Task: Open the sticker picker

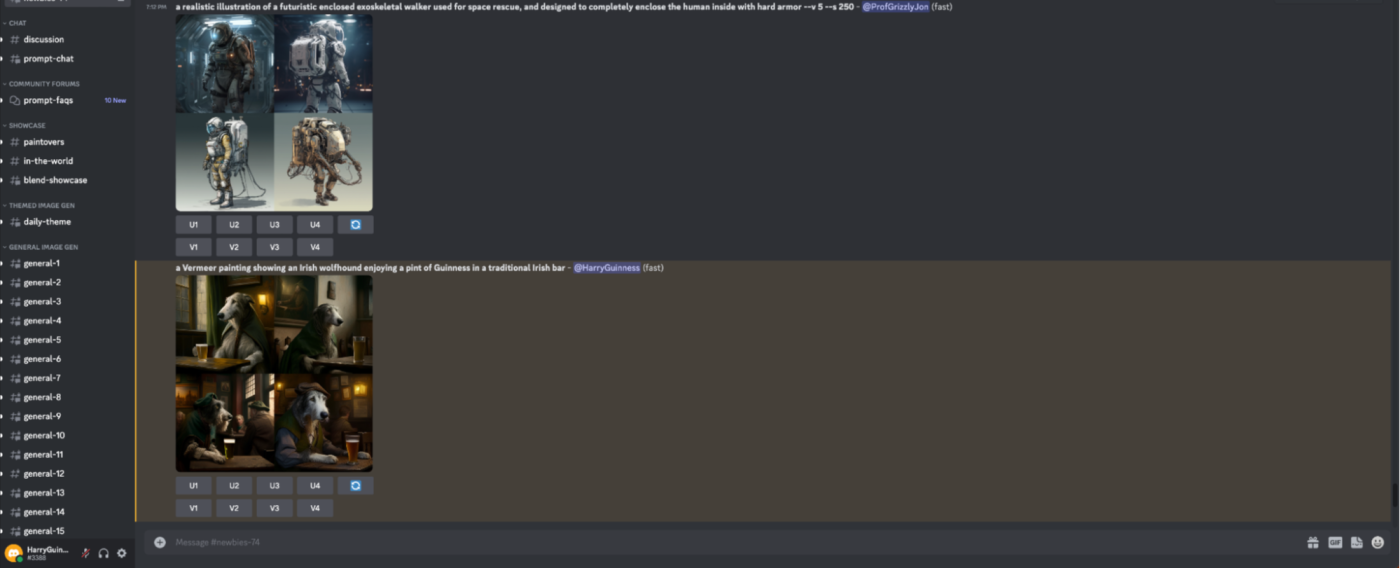Action: click(1356, 542)
